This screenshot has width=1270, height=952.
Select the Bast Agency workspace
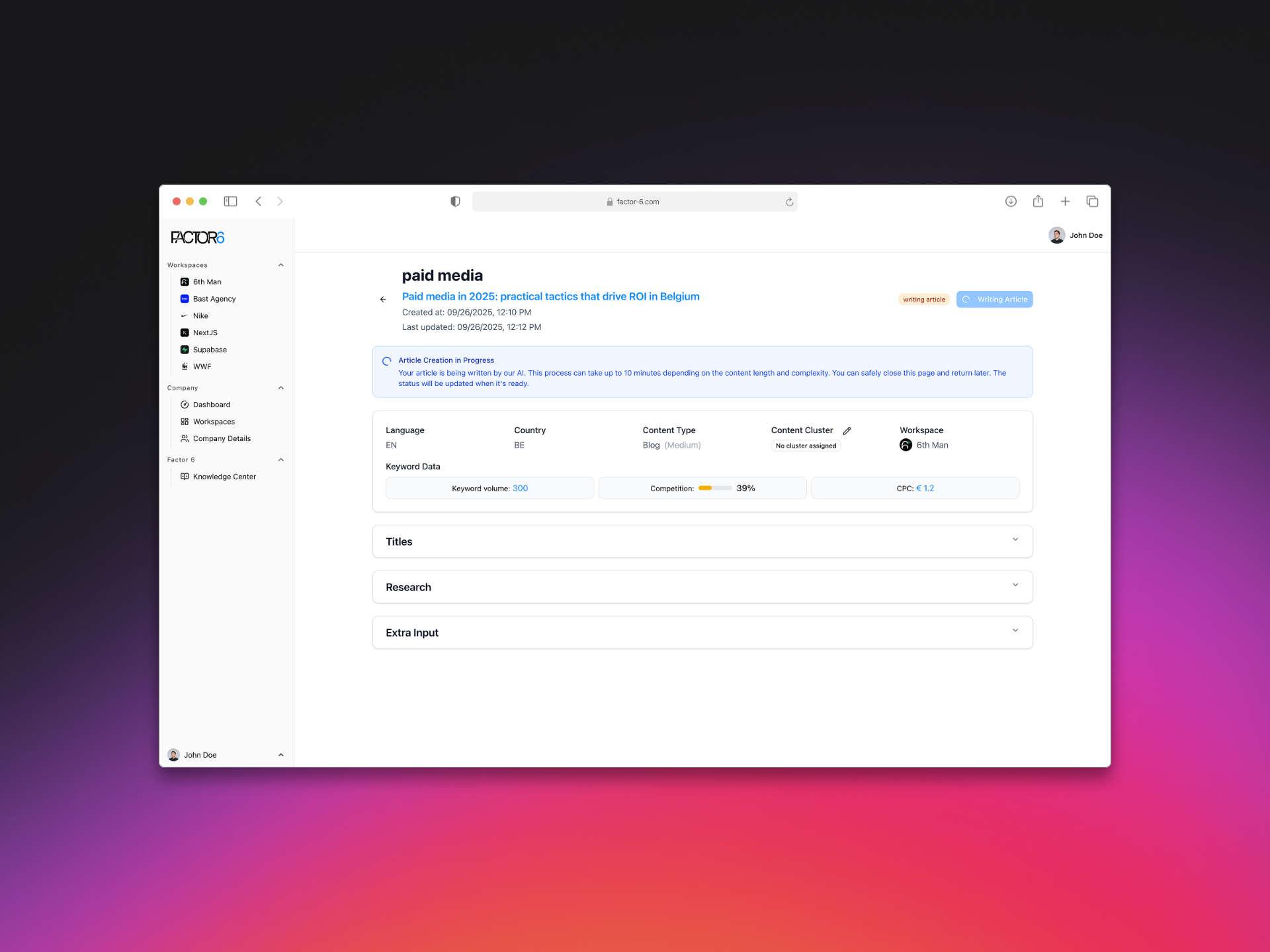[214, 299]
